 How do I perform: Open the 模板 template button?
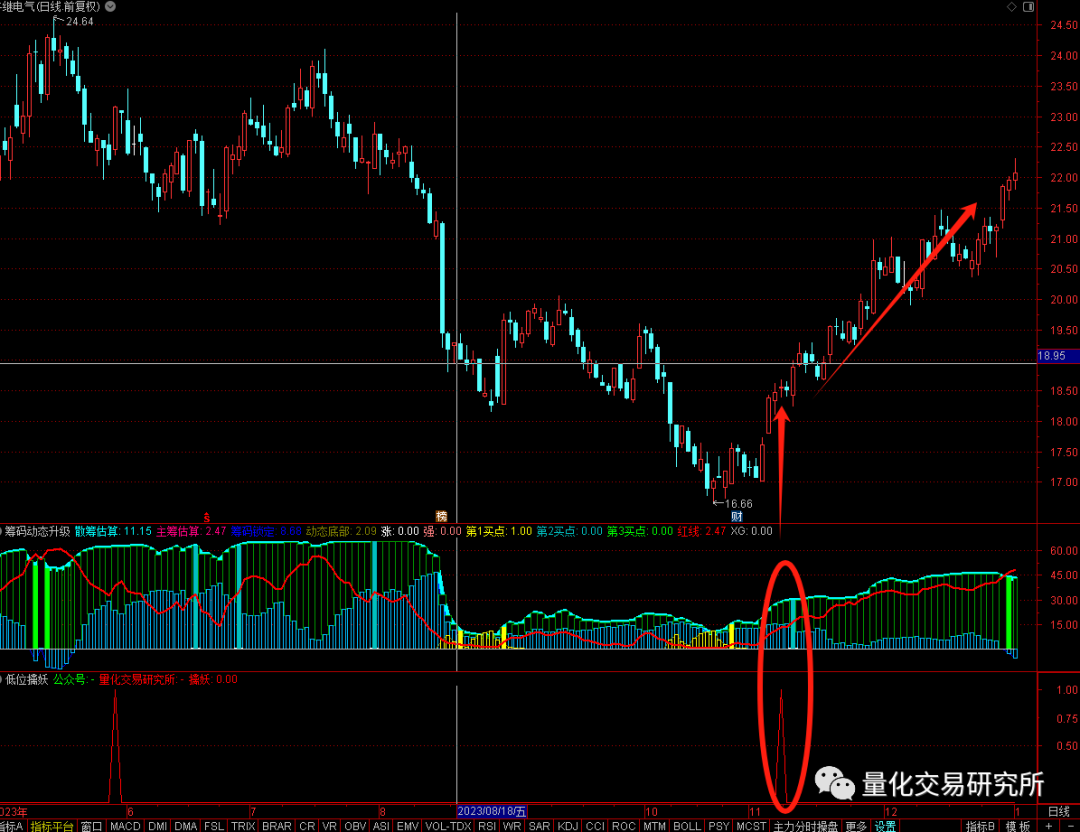1018,826
